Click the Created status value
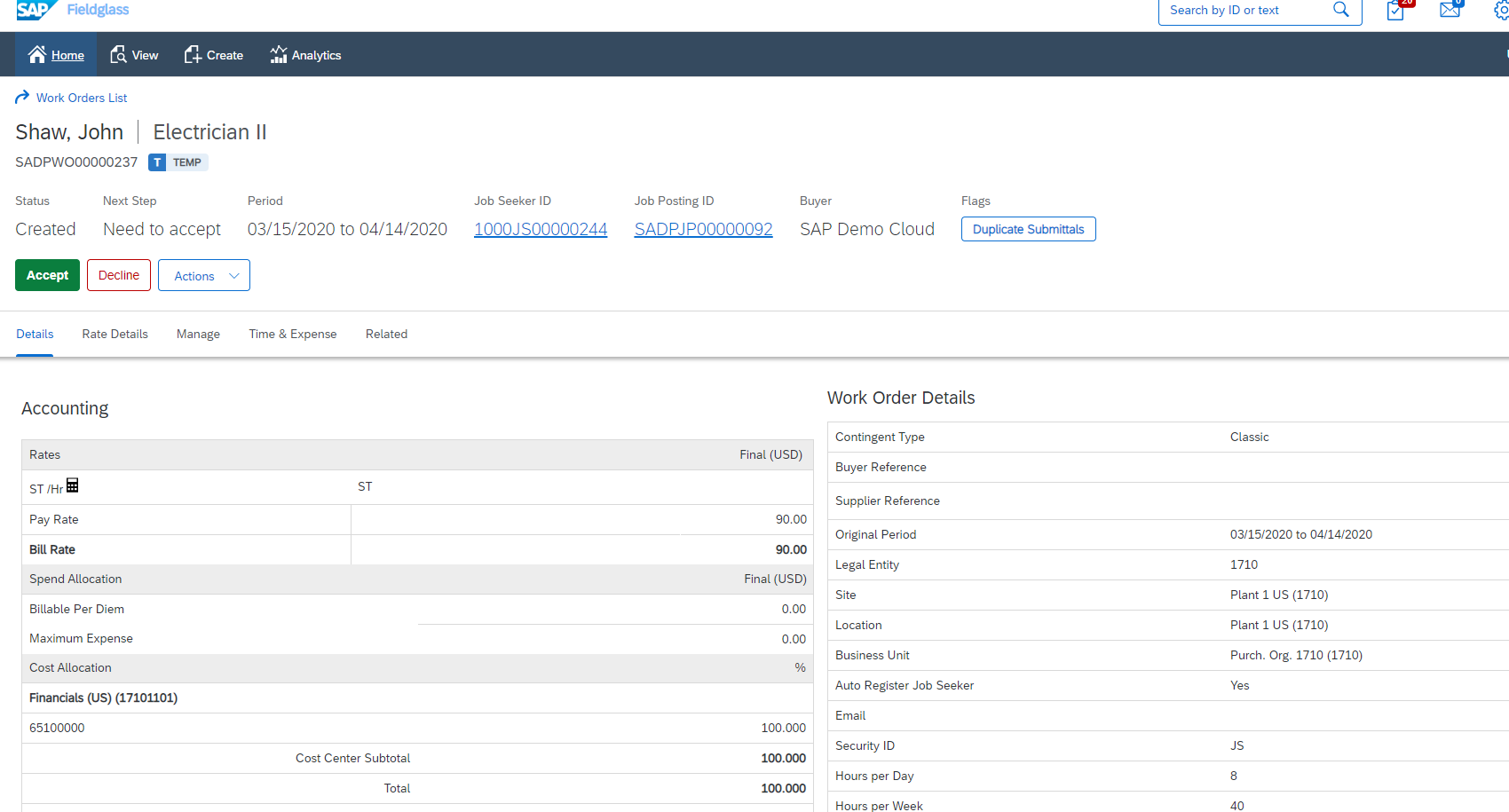The height and width of the screenshot is (812, 1509). pos(45,229)
